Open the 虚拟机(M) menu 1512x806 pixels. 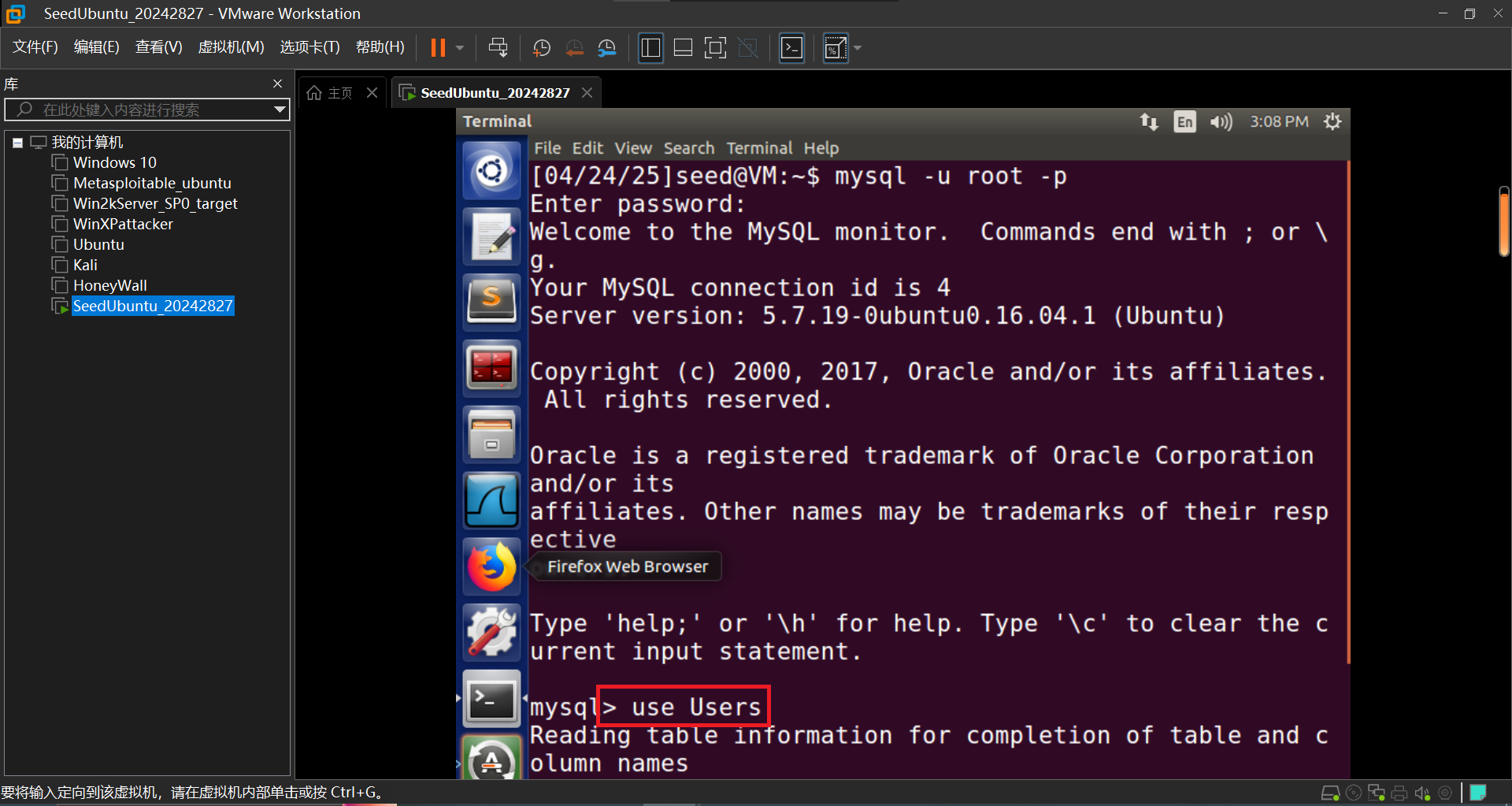coord(231,47)
